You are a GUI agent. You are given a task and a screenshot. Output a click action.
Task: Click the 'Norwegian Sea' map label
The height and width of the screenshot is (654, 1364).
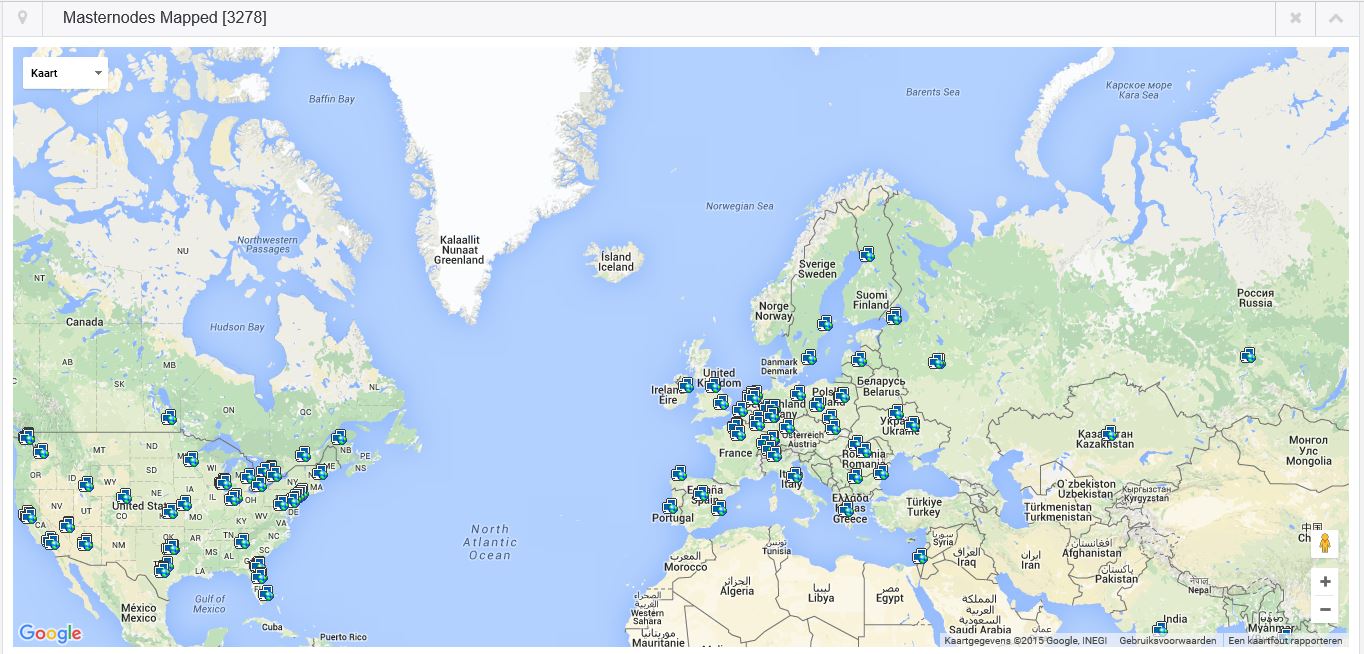click(x=740, y=206)
